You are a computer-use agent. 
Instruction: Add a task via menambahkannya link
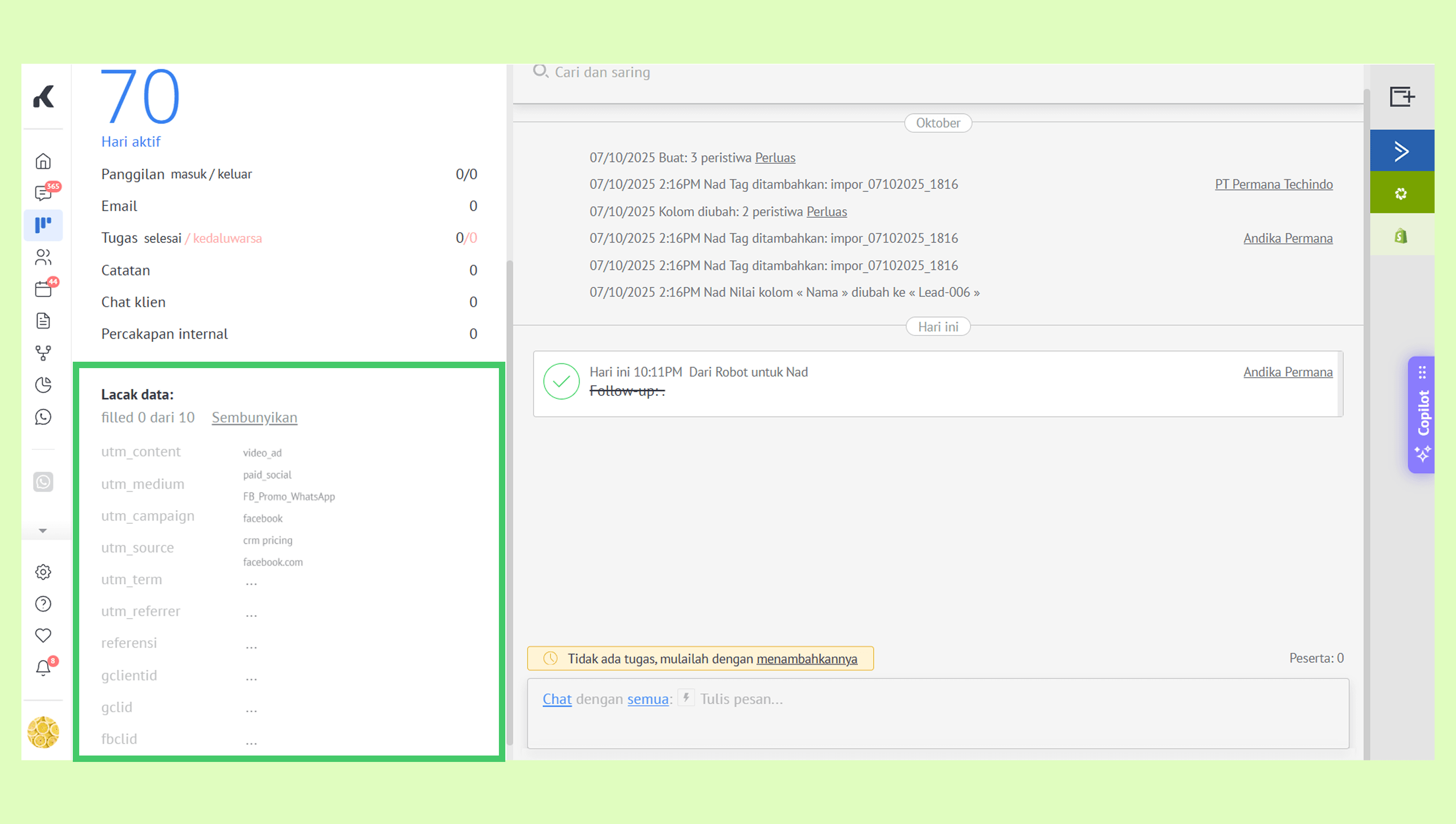(807, 659)
